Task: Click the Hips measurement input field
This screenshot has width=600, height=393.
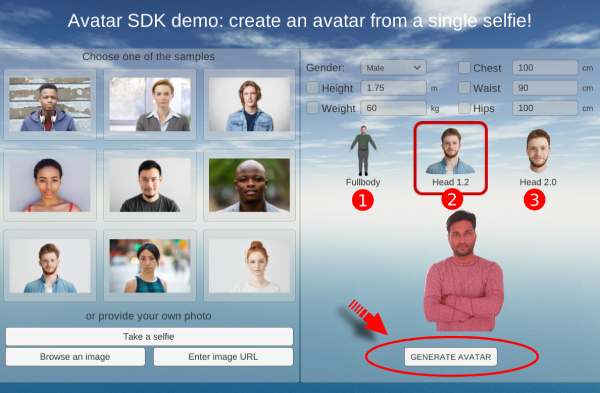Action: click(x=545, y=108)
